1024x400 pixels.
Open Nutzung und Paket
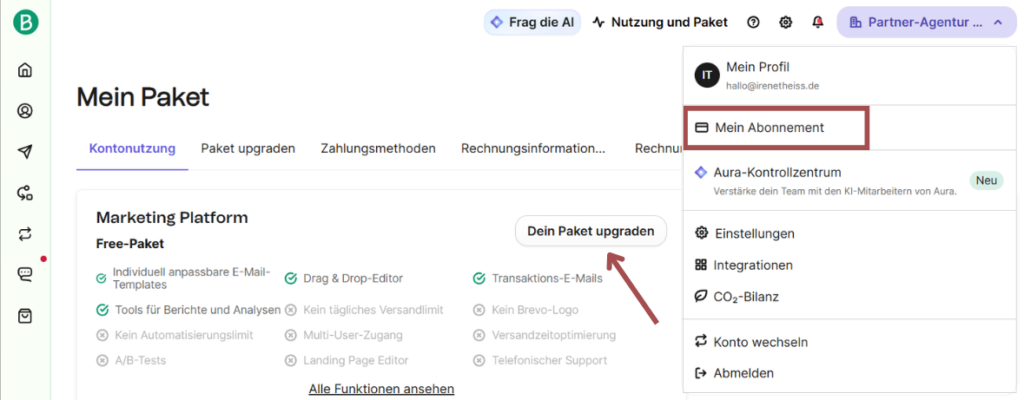(660, 22)
